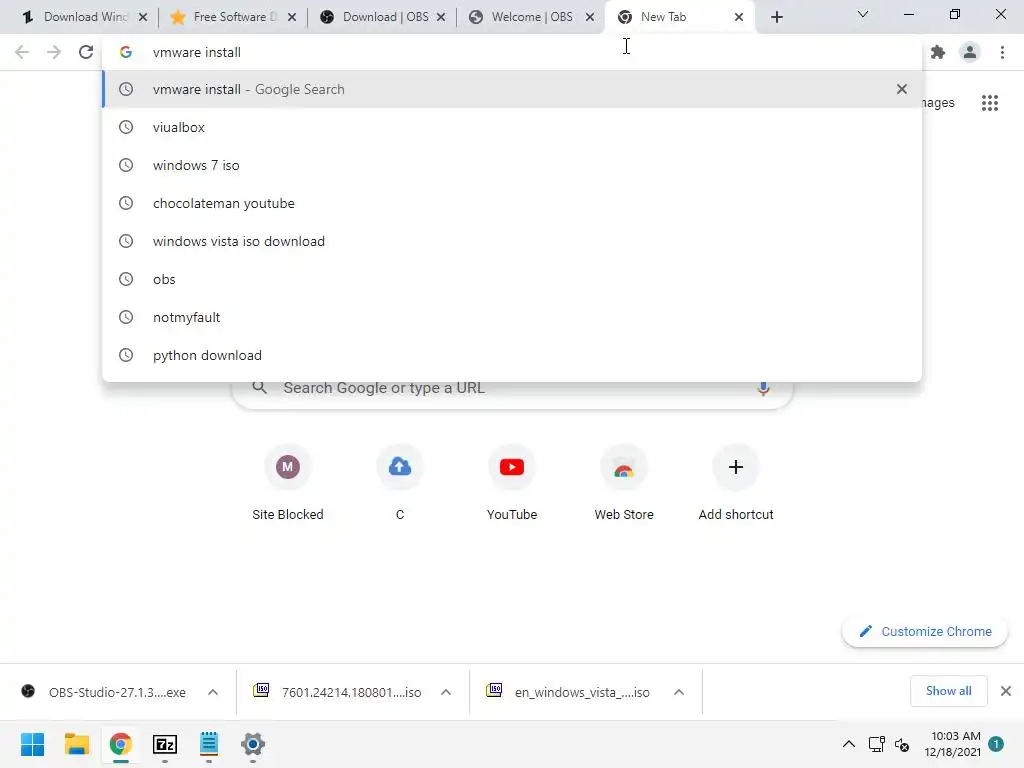Close the 'Welcome | OBS' tab
Image resolution: width=1024 pixels, height=768 pixels.
(590, 17)
